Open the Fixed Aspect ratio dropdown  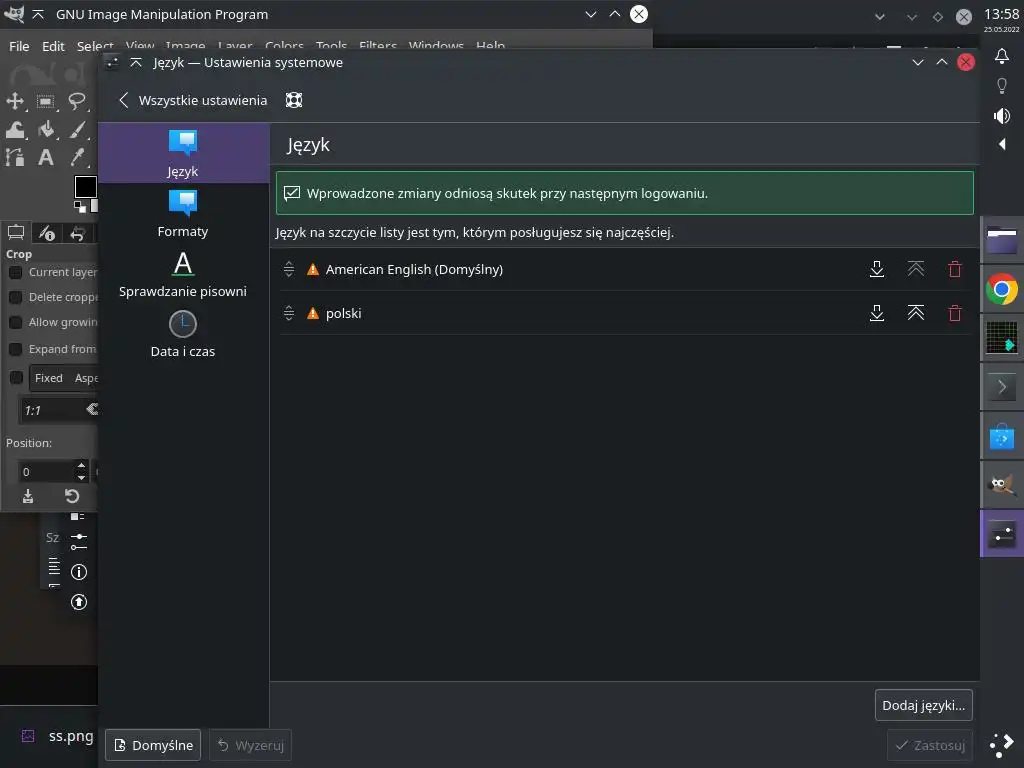point(64,378)
